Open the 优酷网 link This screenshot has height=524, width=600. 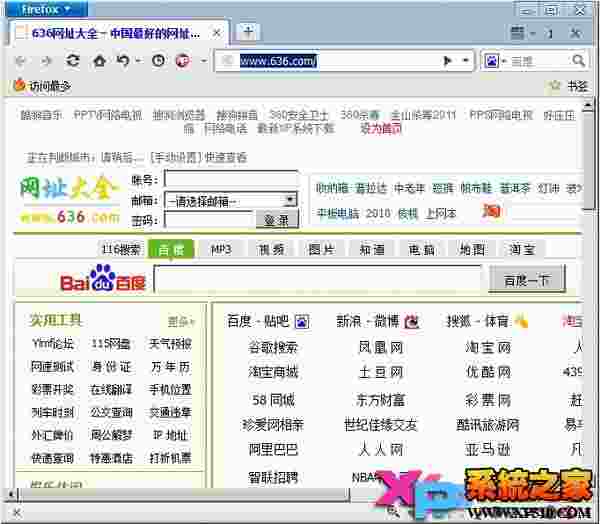click(488, 372)
